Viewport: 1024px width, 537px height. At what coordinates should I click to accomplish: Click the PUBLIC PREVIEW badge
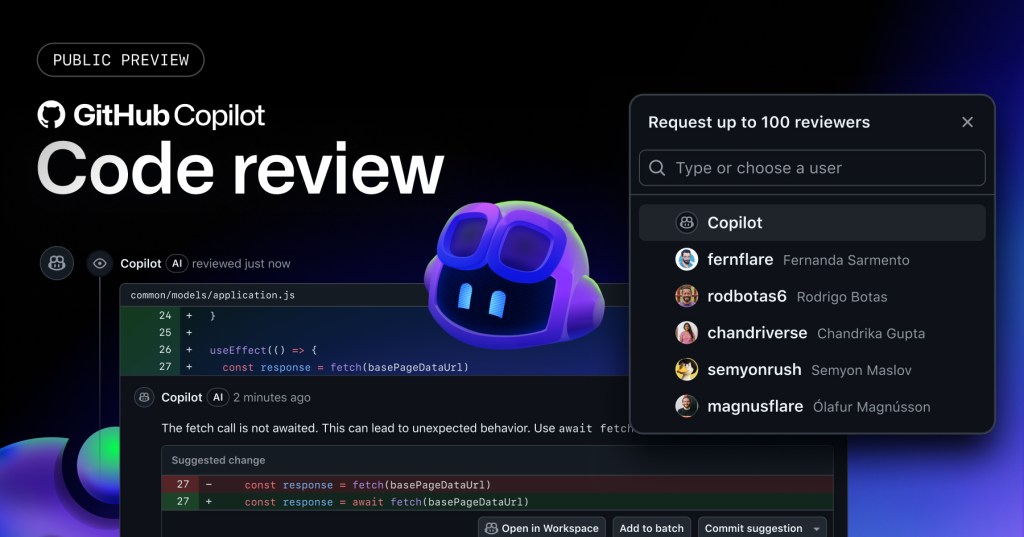click(120, 60)
